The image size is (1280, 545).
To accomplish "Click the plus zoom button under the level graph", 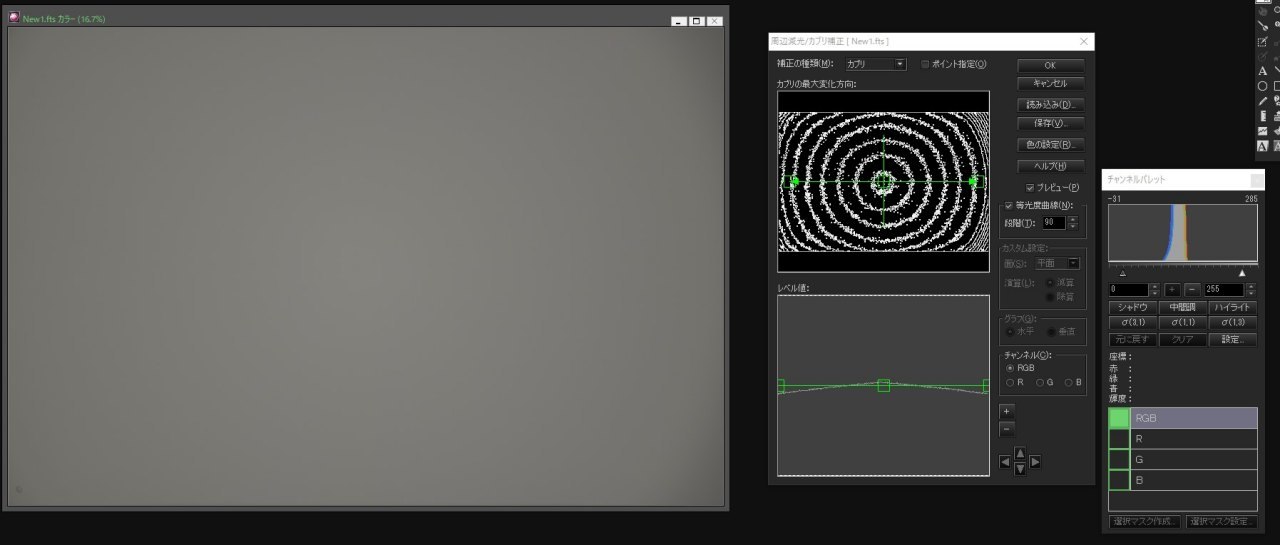I will (x=1007, y=411).
